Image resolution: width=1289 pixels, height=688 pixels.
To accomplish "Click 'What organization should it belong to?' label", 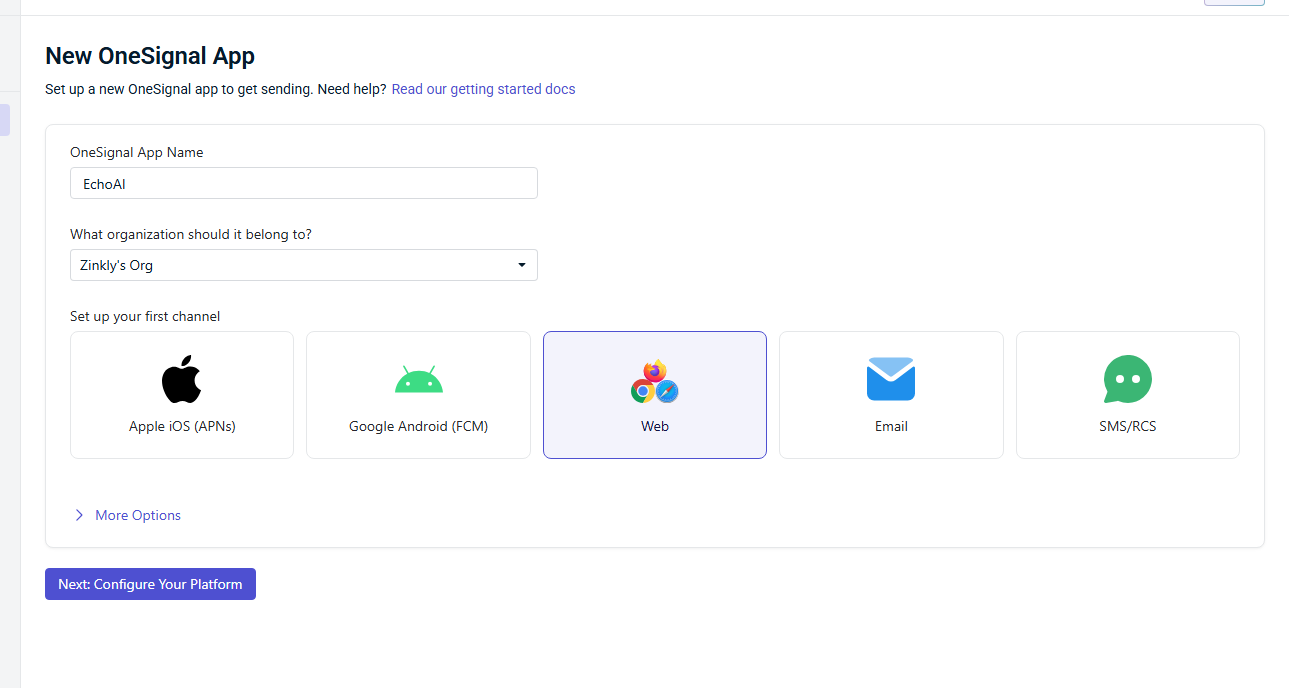I will (191, 234).
